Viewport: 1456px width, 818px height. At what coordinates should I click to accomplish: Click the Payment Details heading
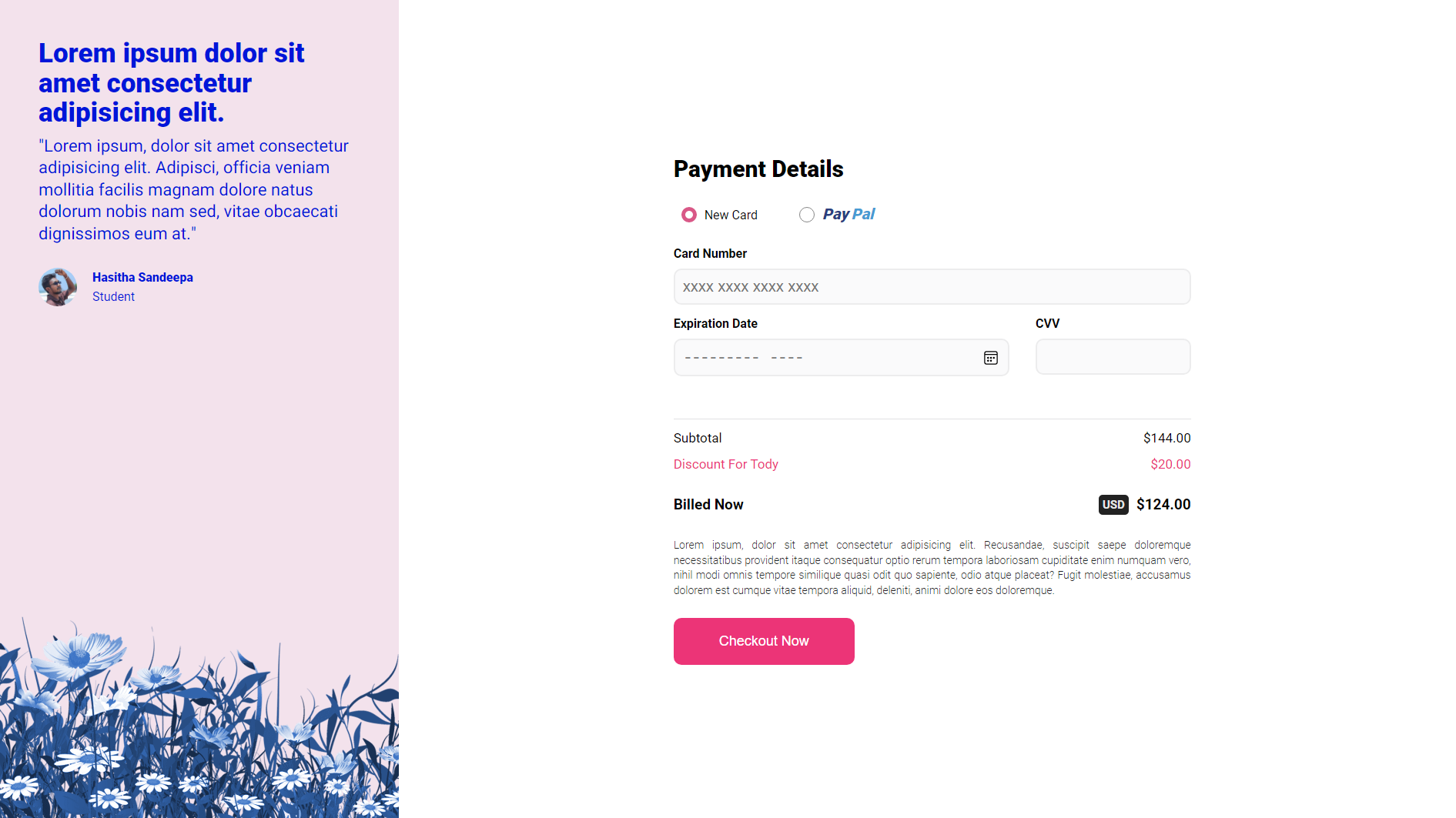(x=758, y=169)
